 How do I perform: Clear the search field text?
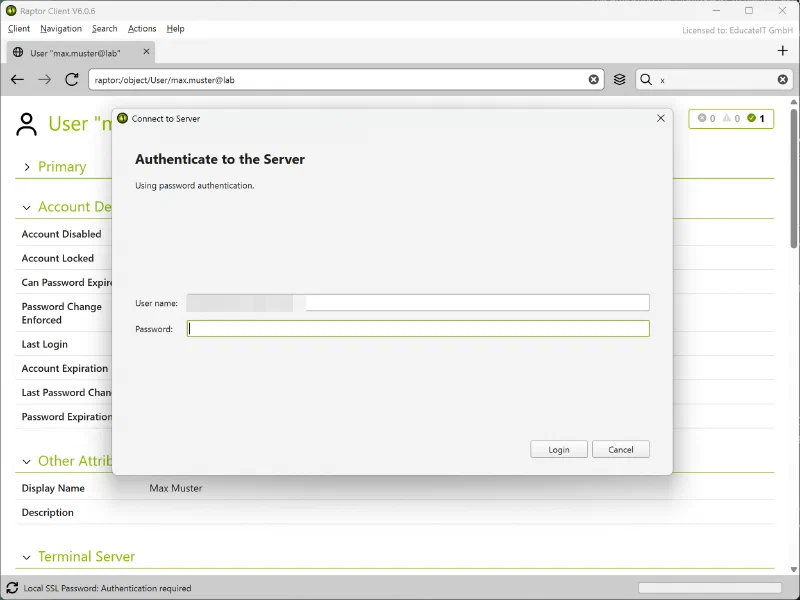click(783, 80)
